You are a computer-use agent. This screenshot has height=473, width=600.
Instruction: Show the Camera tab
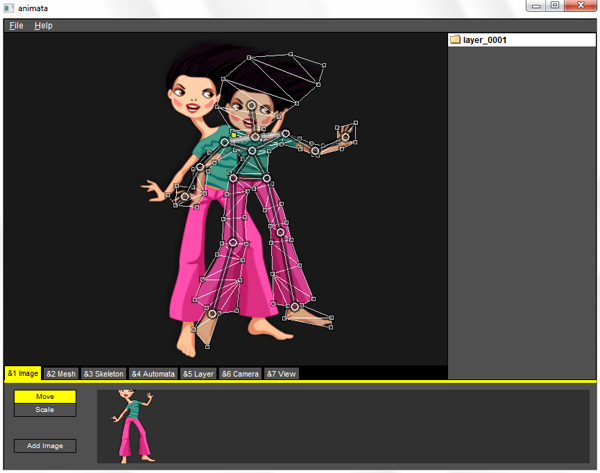tap(240, 374)
